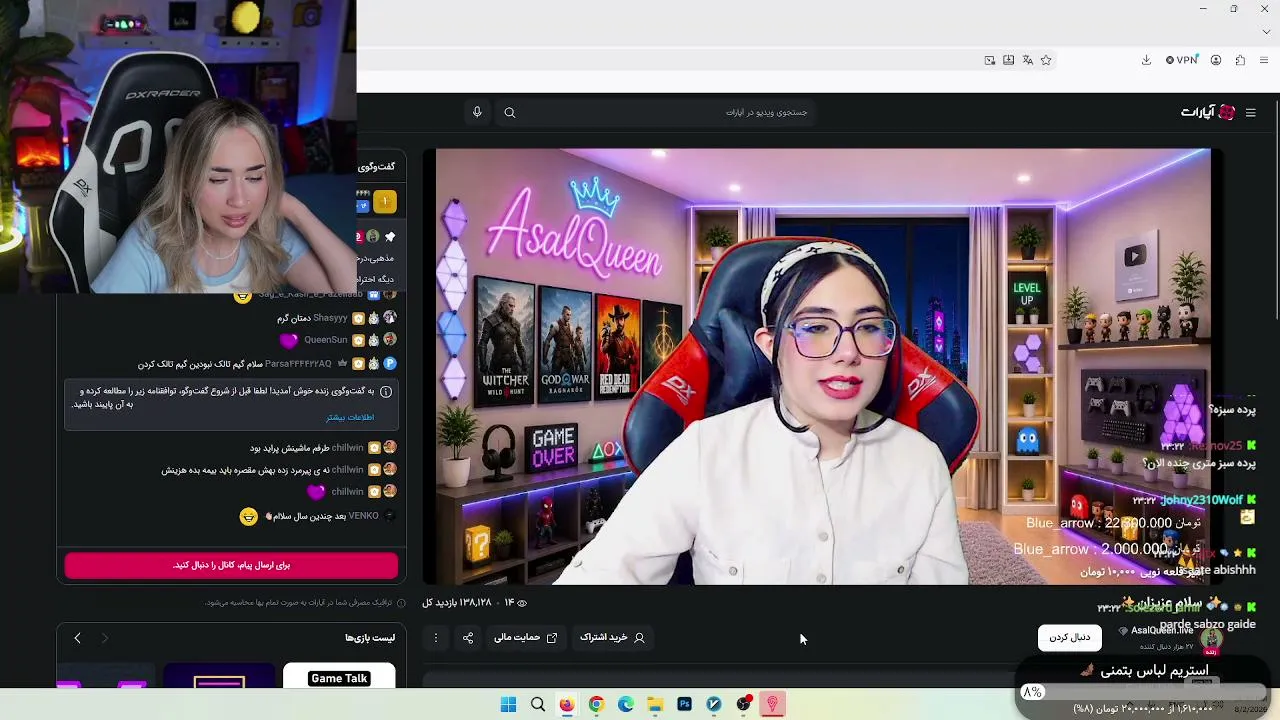Open the browser extensions menu
1280x720 pixels.
coord(1240,60)
